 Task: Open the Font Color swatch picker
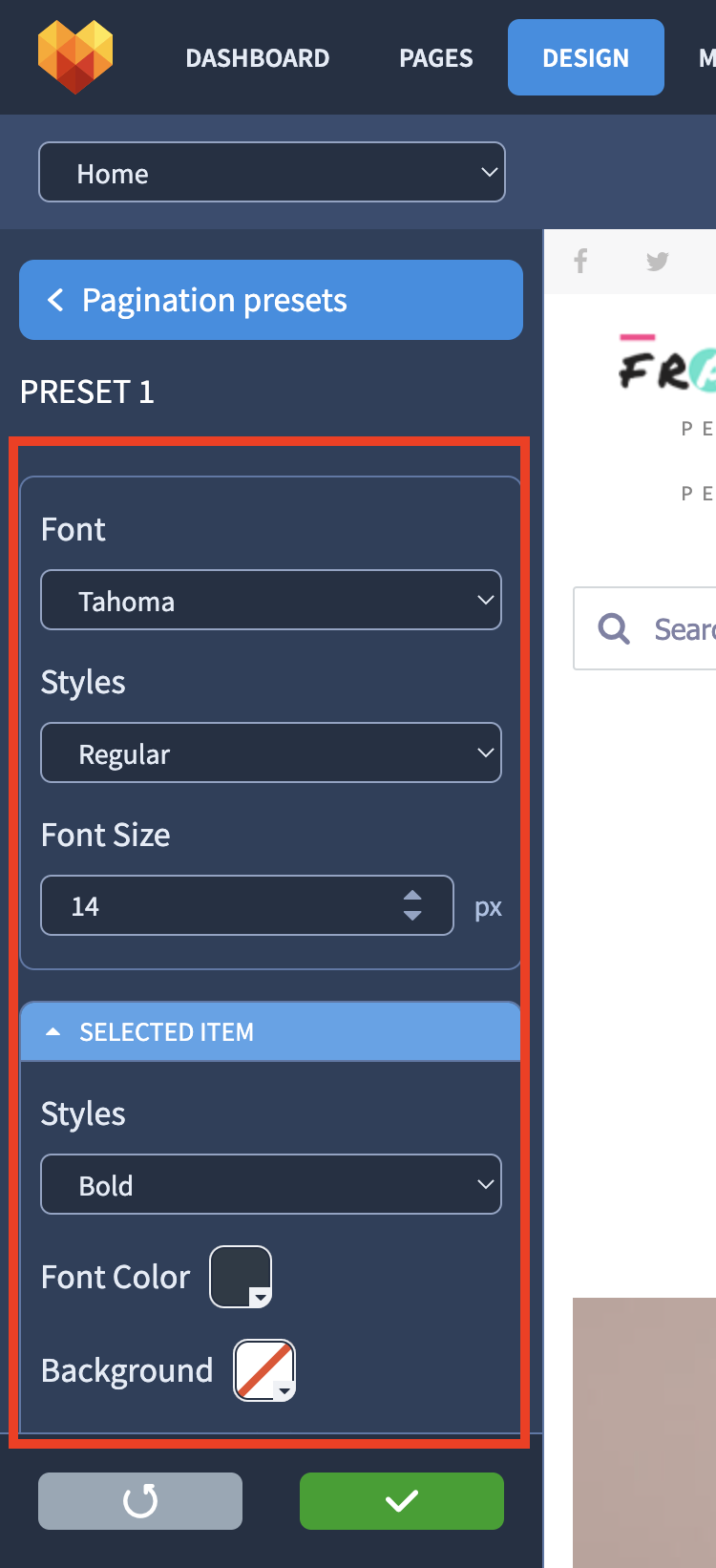coord(241,1277)
